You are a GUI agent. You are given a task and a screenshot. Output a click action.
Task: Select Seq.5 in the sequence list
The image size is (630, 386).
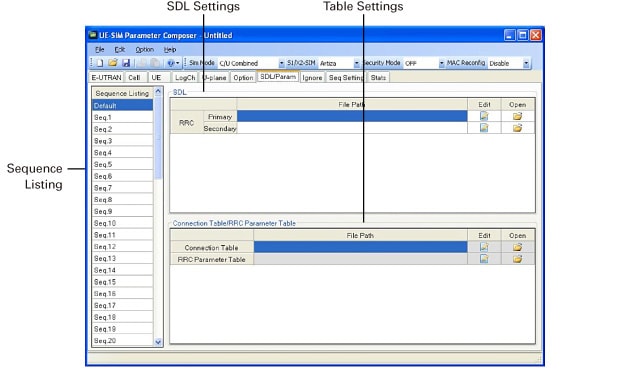pyautogui.click(x=123, y=164)
